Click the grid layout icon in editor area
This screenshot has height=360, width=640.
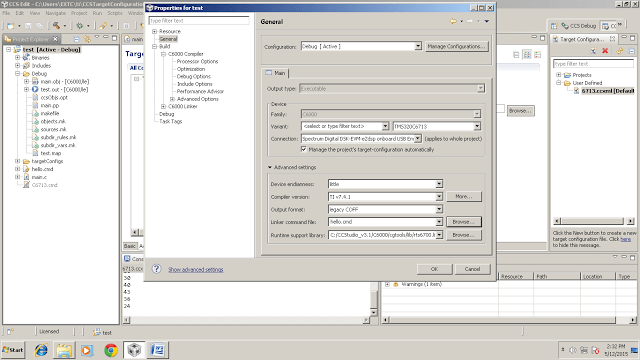point(527,55)
